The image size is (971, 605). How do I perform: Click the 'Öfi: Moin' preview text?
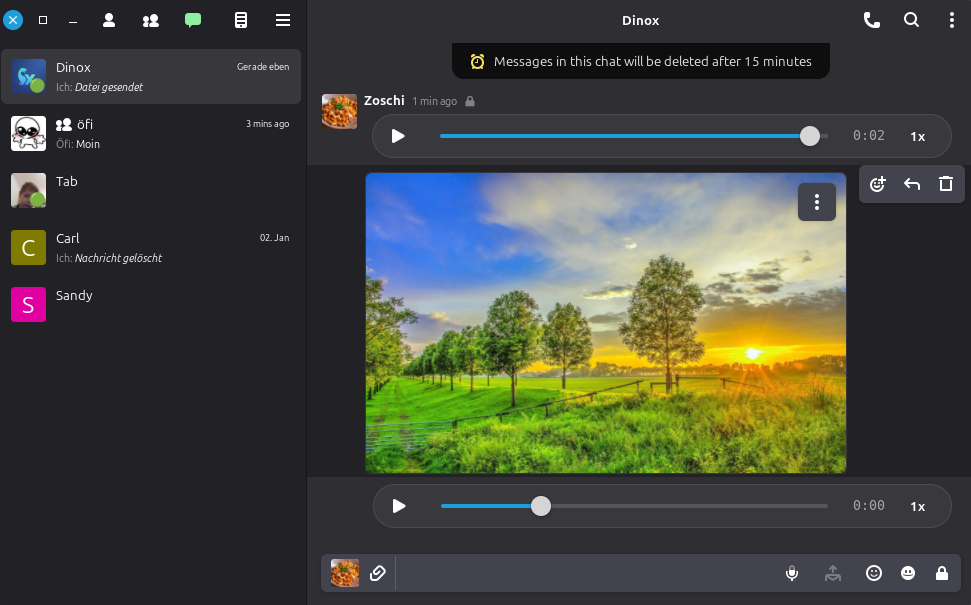(78, 144)
